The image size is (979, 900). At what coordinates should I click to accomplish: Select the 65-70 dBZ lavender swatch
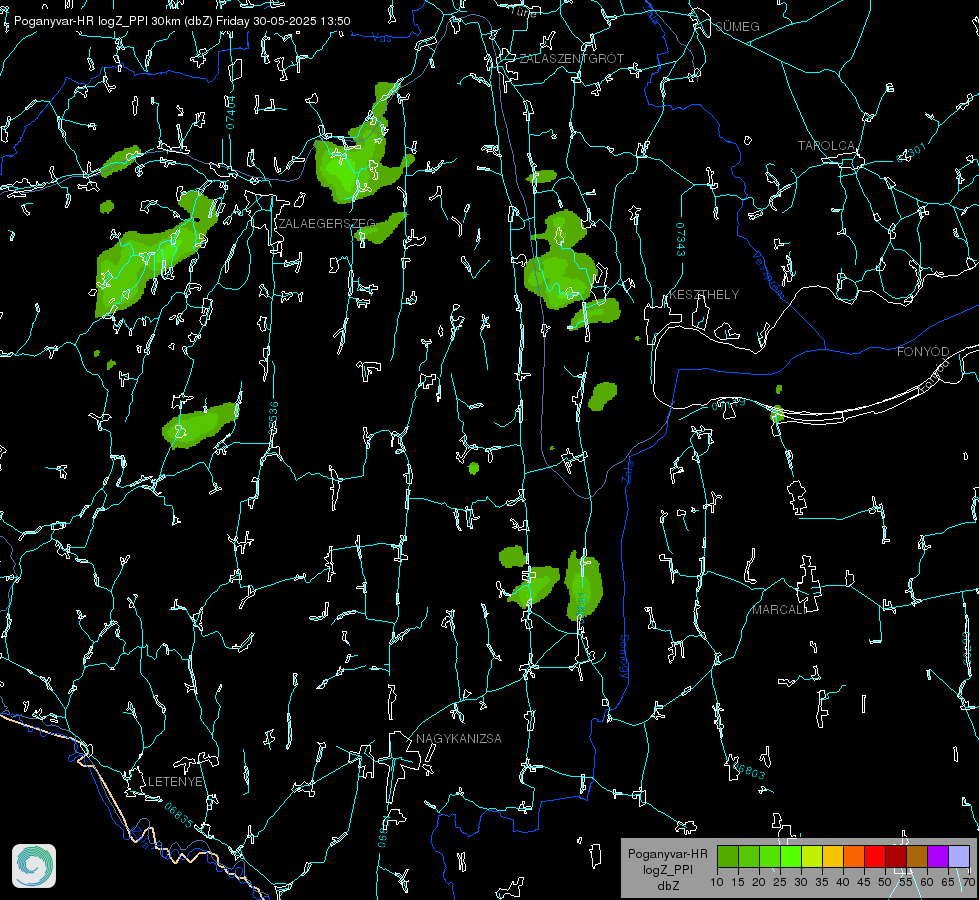click(x=958, y=856)
